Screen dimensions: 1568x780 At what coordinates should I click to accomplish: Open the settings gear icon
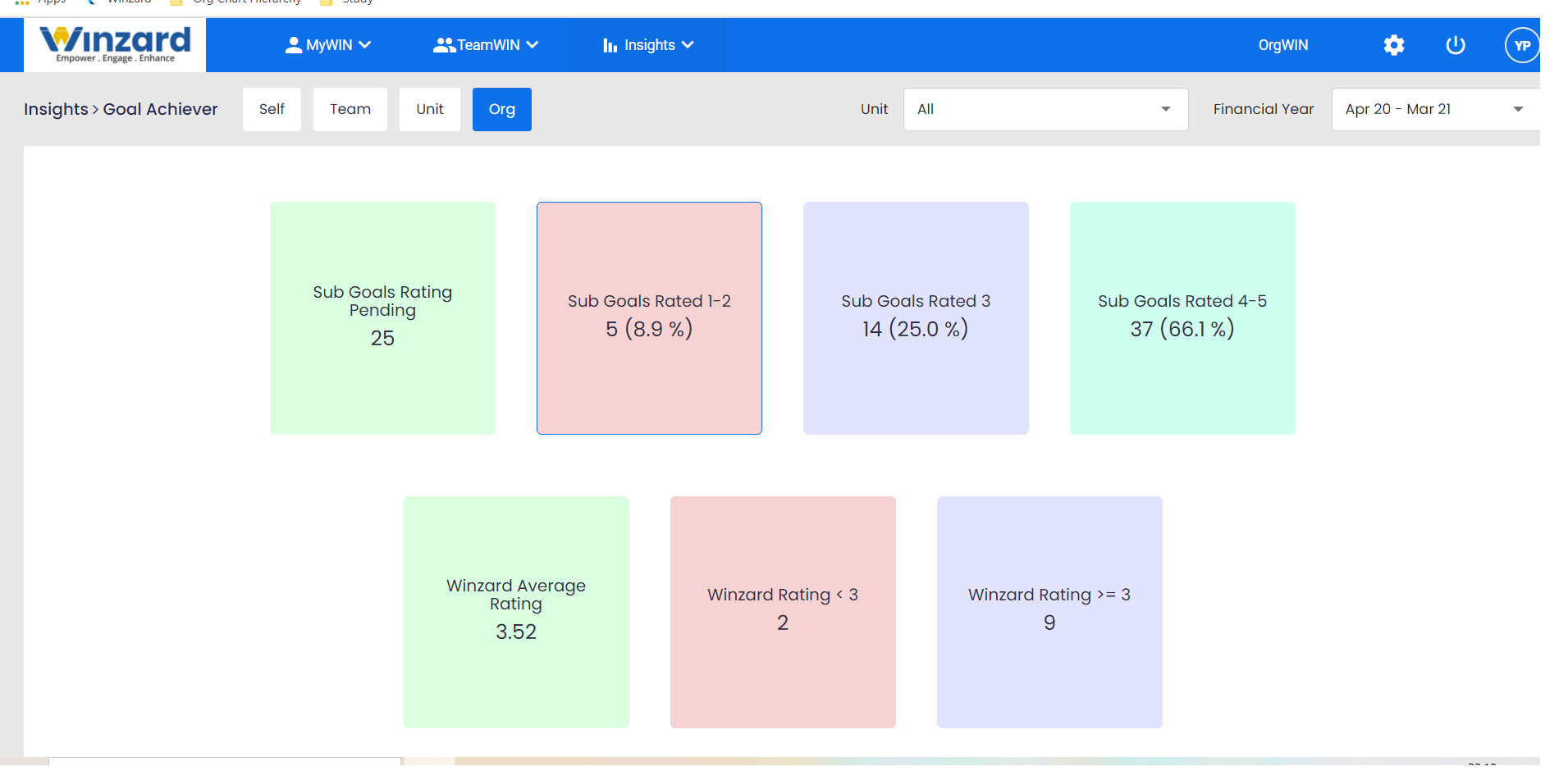click(1392, 45)
